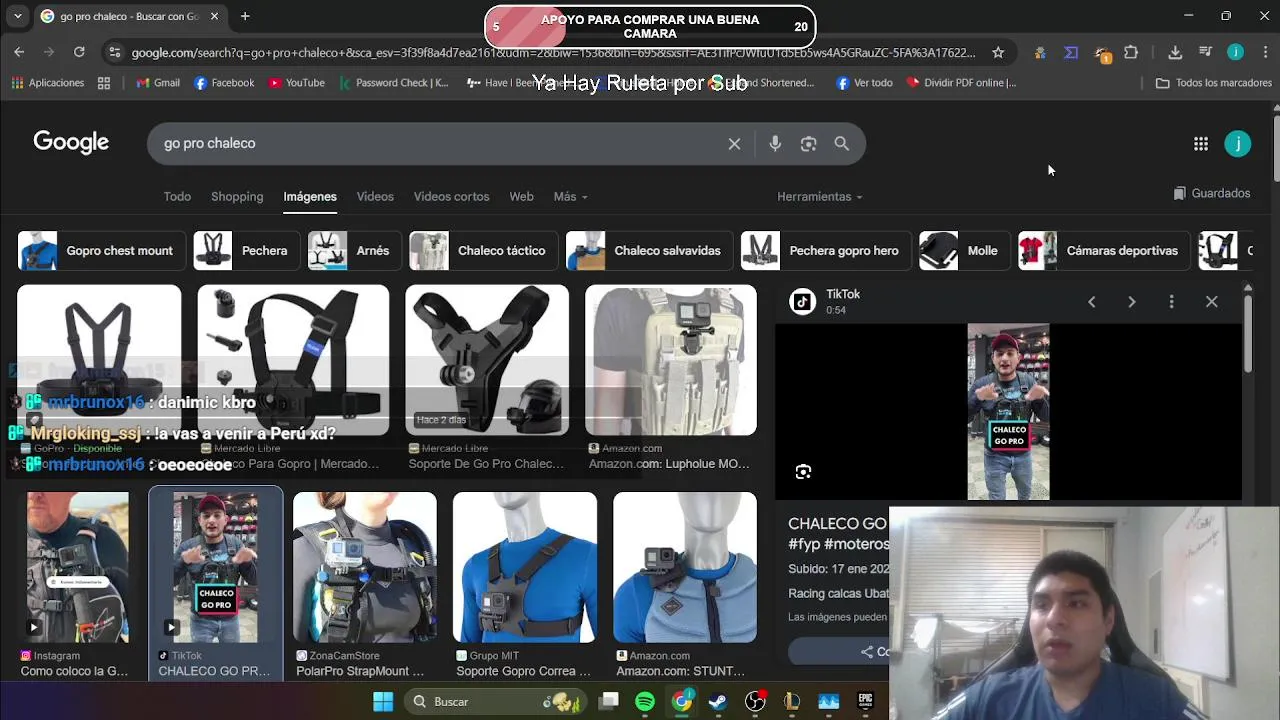This screenshot has width=1280, height=720.
Task: Open the Aplicaciones bookmark shortcut
Action: (48, 83)
